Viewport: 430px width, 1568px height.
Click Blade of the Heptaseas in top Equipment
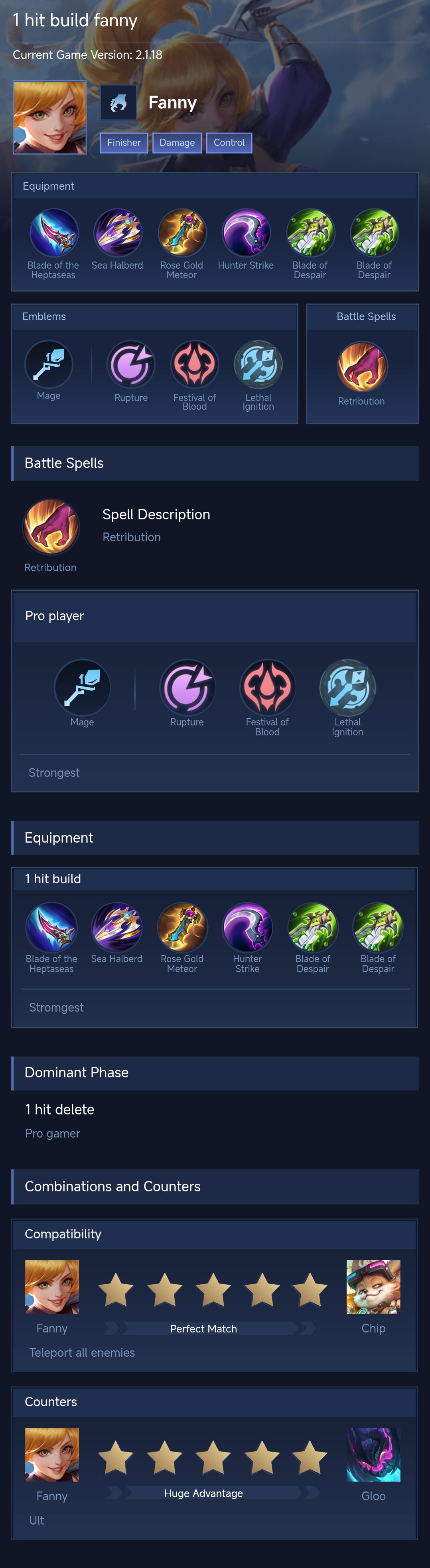pyautogui.click(x=53, y=232)
